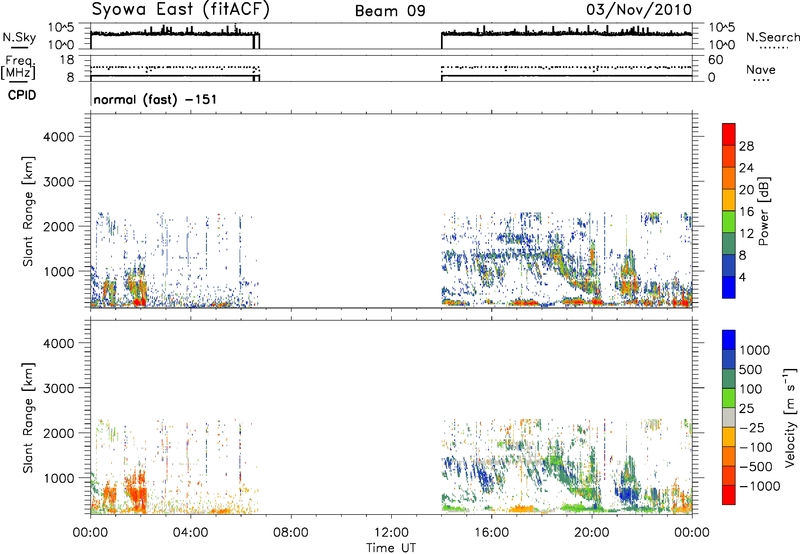Click the 'CPID' row label
This screenshot has height=554, width=800.
click(x=22, y=95)
